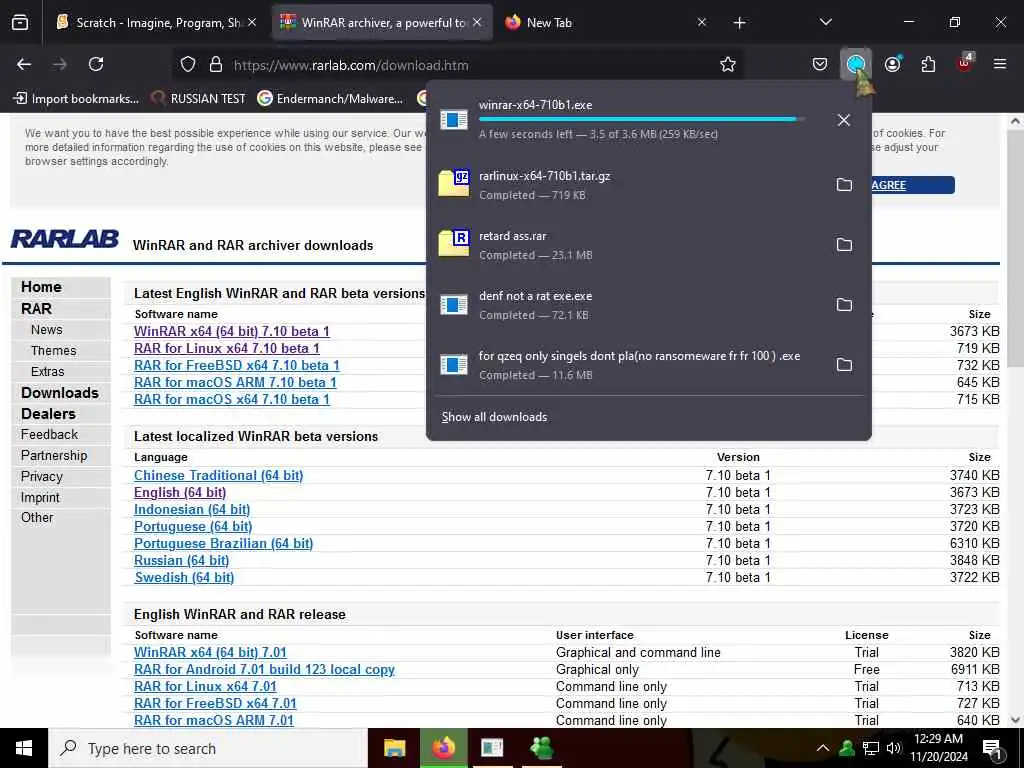Open the Themes sidebar item

[54, 351]
